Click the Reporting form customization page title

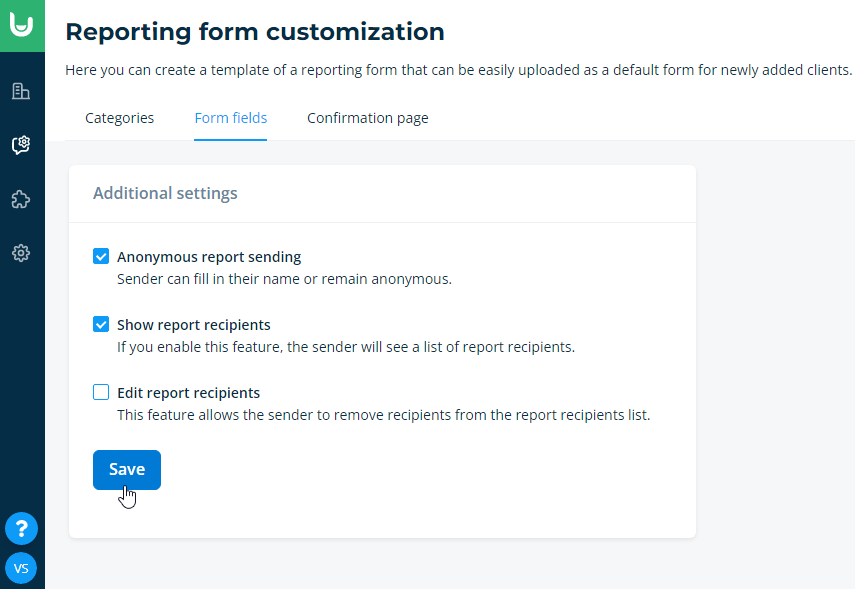[255, 32]
